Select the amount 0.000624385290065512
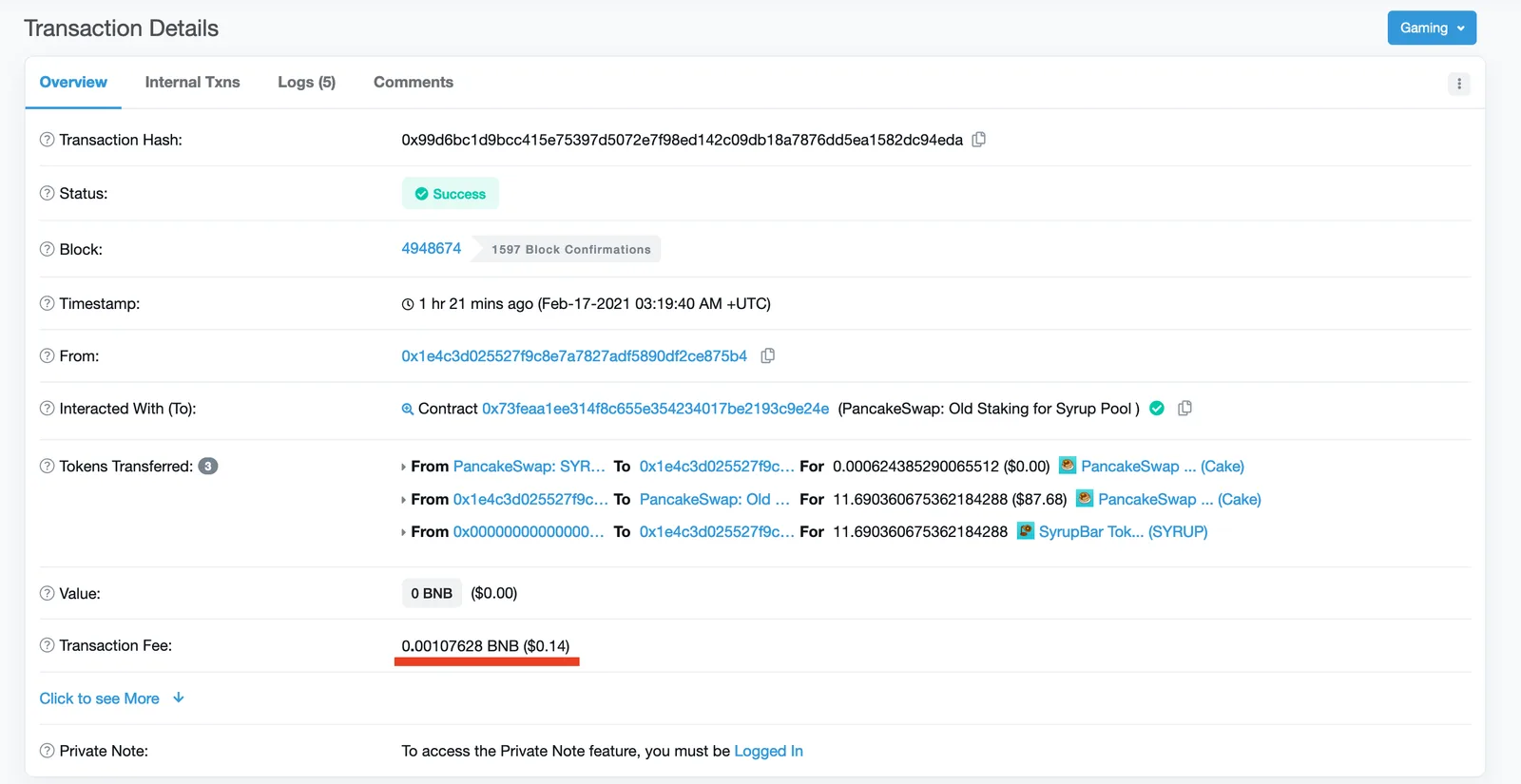The image size is (1521, 784). point(915,466)
